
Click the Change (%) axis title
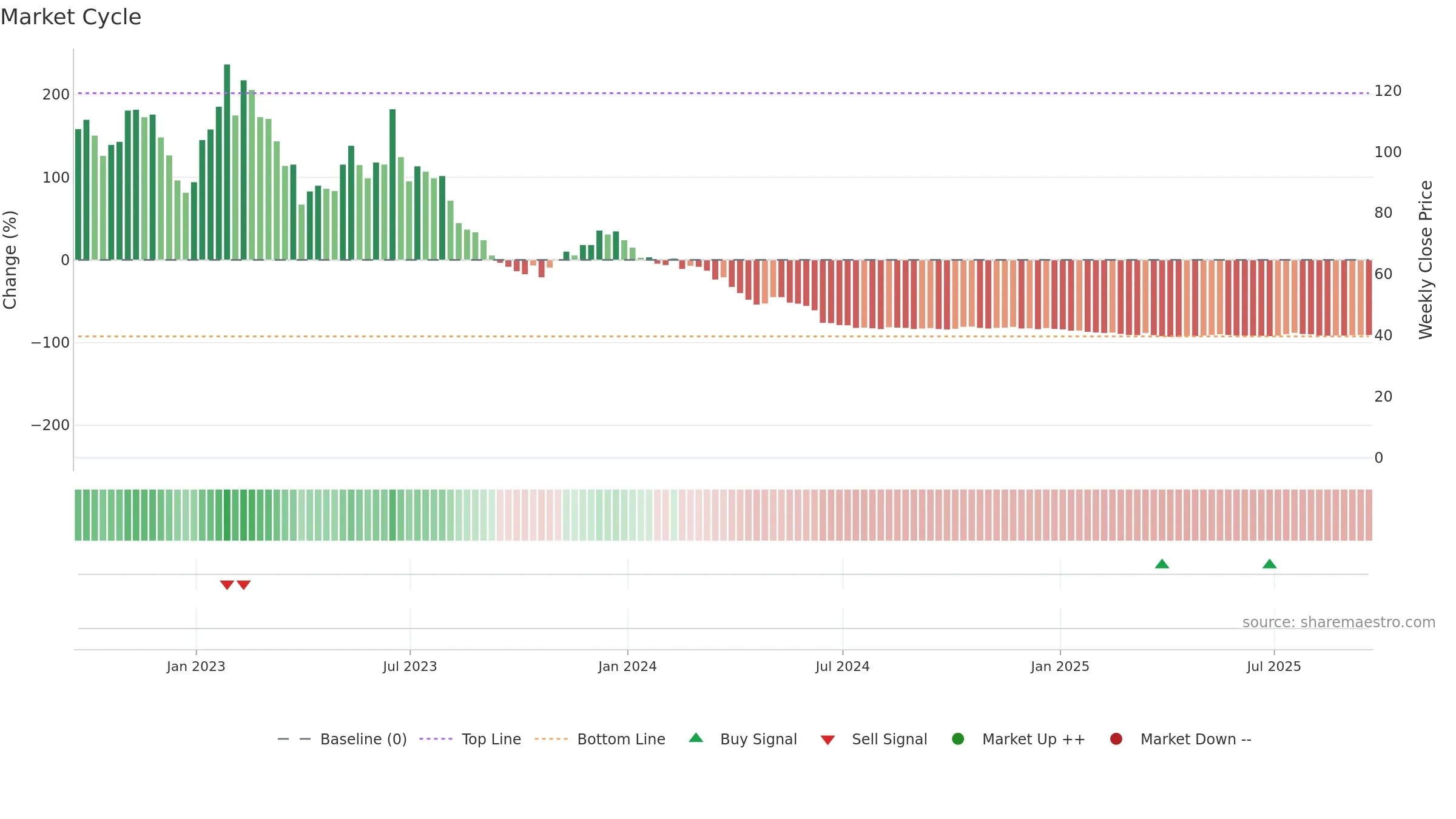[x=10, y=260]
